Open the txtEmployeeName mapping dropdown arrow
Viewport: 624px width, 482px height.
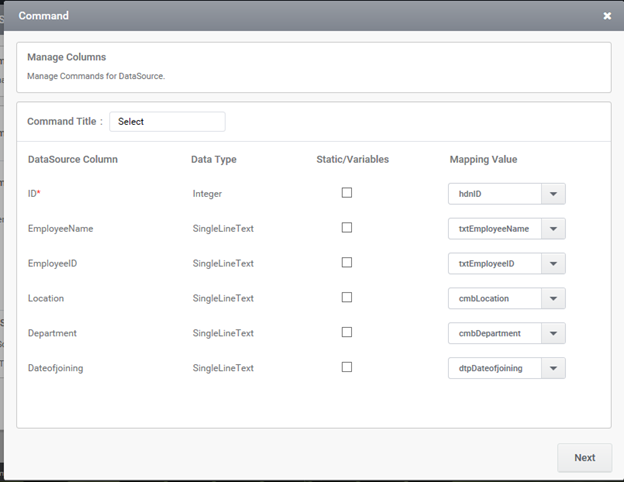click(553, 229)
